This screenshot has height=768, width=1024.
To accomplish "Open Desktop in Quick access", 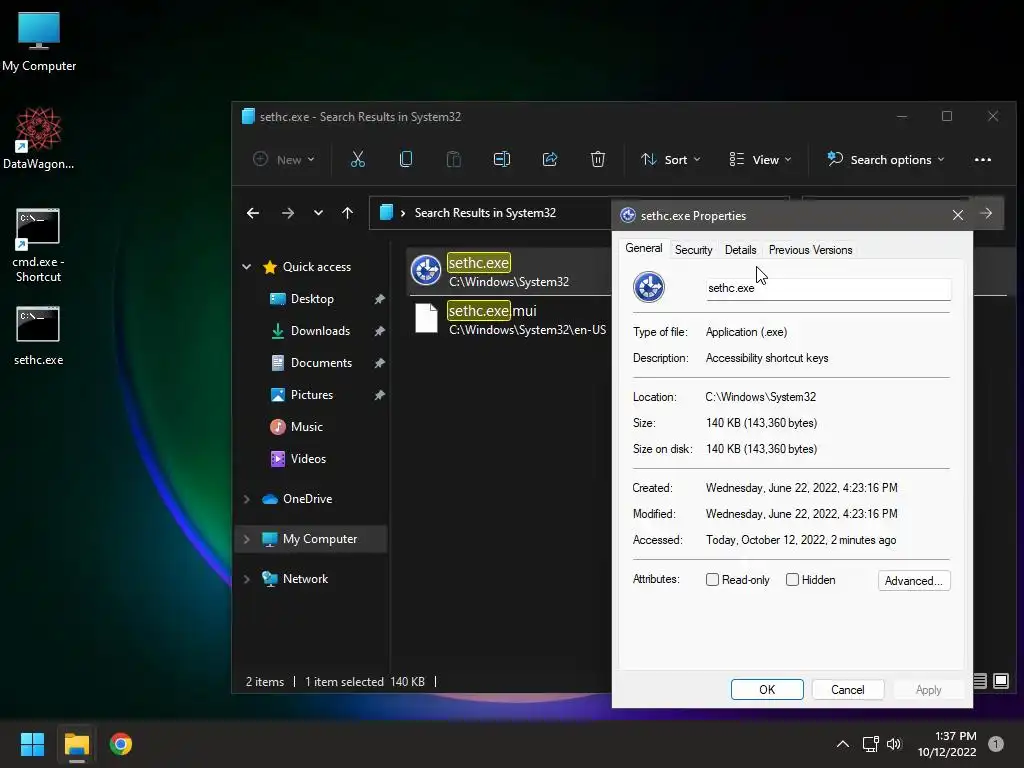I will (x=312, y=299).
